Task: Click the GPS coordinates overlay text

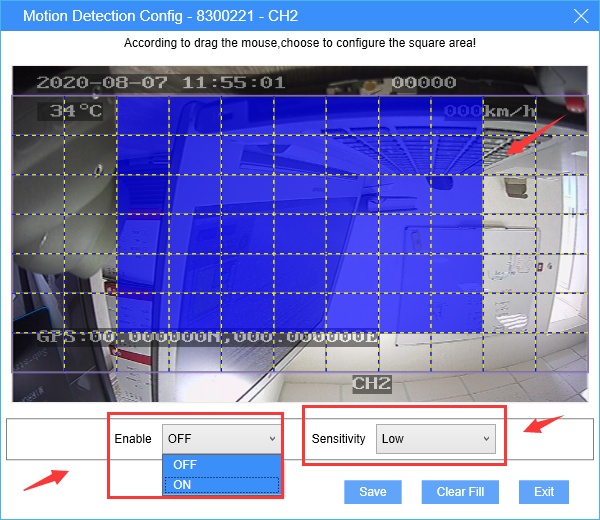Action: (207, 337)
